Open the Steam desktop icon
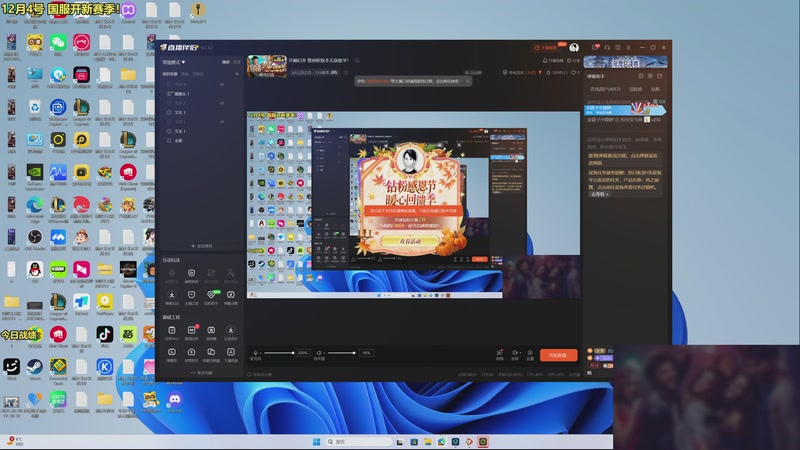Viewport: 800px width, 450px height. point(35,368)
